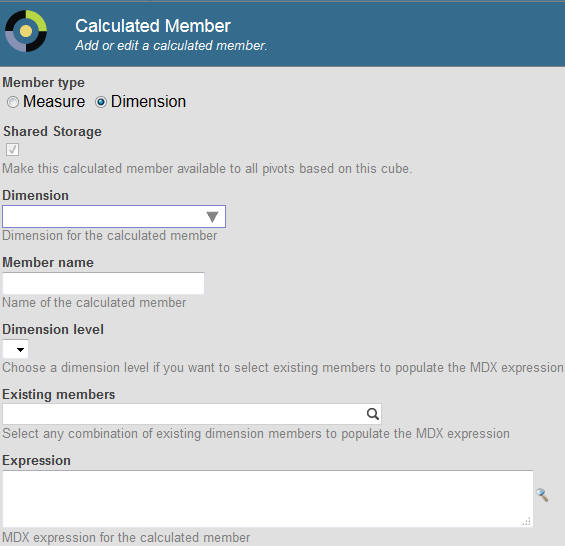Image resolution: width=565 pixels, height=546 pixels.
Task: Open the Dimension combo box
Action: point(114,216)
